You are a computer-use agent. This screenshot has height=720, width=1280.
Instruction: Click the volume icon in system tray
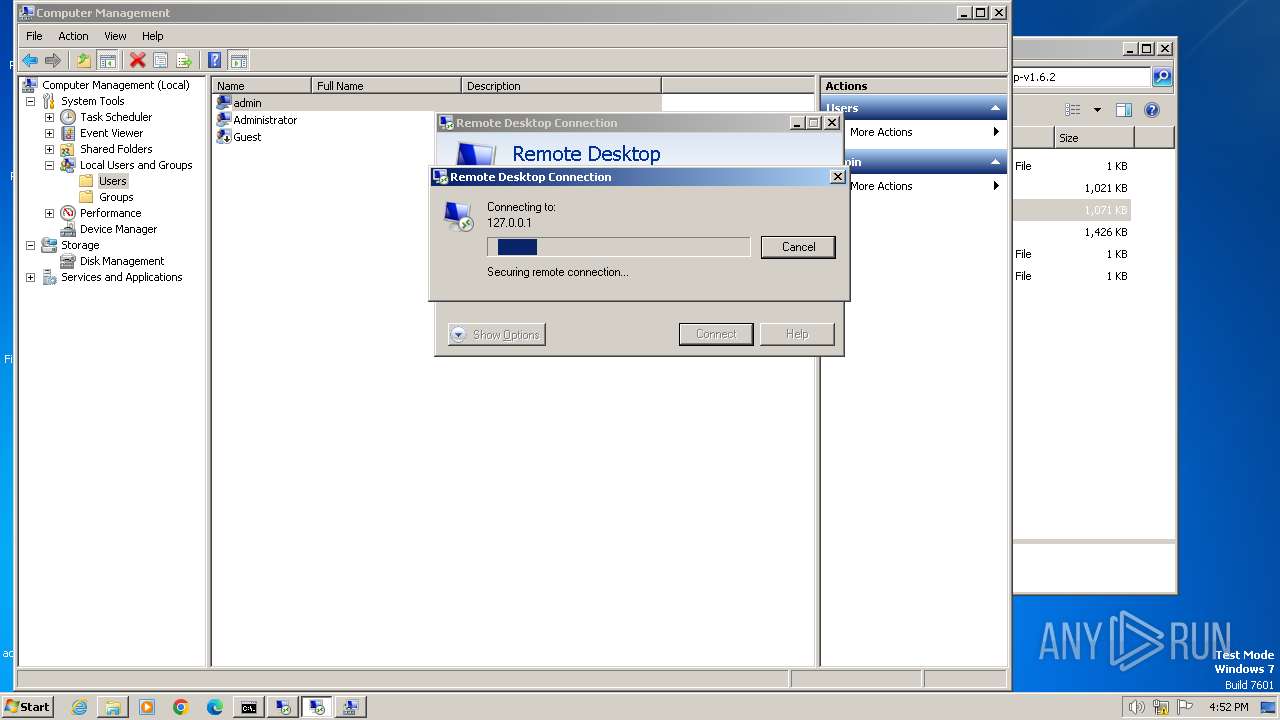[x=1136, y=707]
